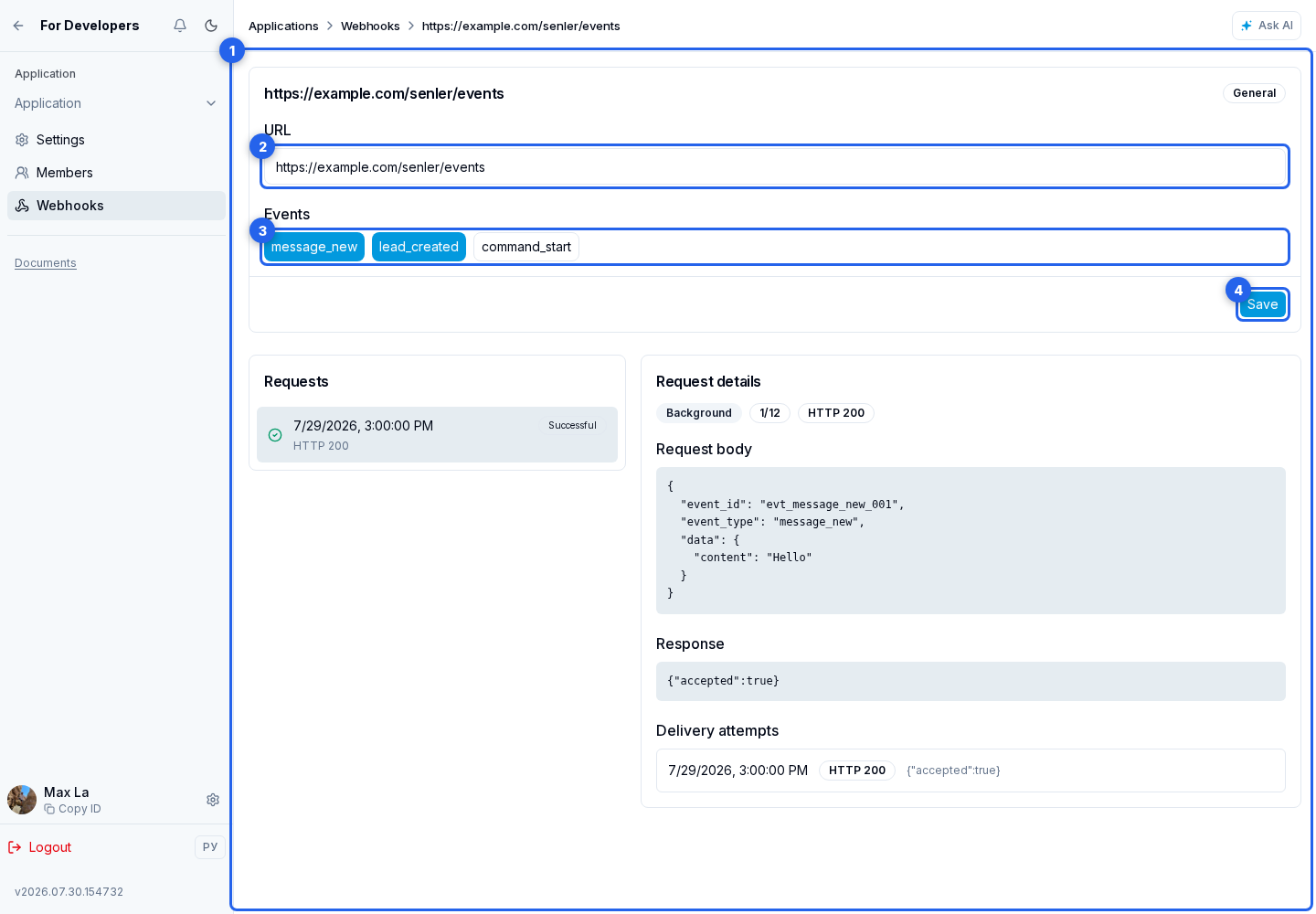Click the back arrow beside For Developers
1316x914 pixels.
(x=18, y=26)
